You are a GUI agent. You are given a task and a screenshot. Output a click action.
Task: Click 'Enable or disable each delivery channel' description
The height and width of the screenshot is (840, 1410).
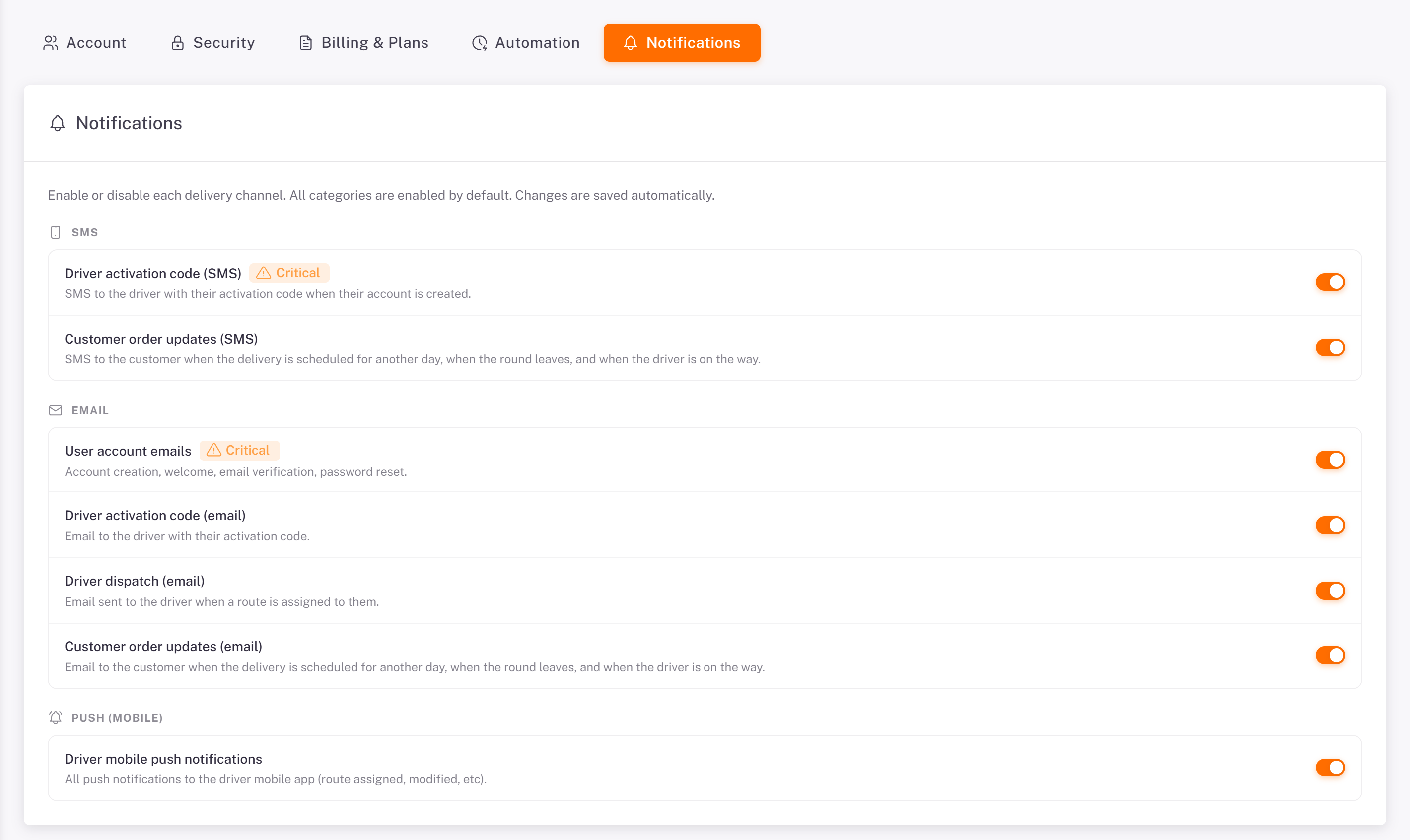pos(381,195)
